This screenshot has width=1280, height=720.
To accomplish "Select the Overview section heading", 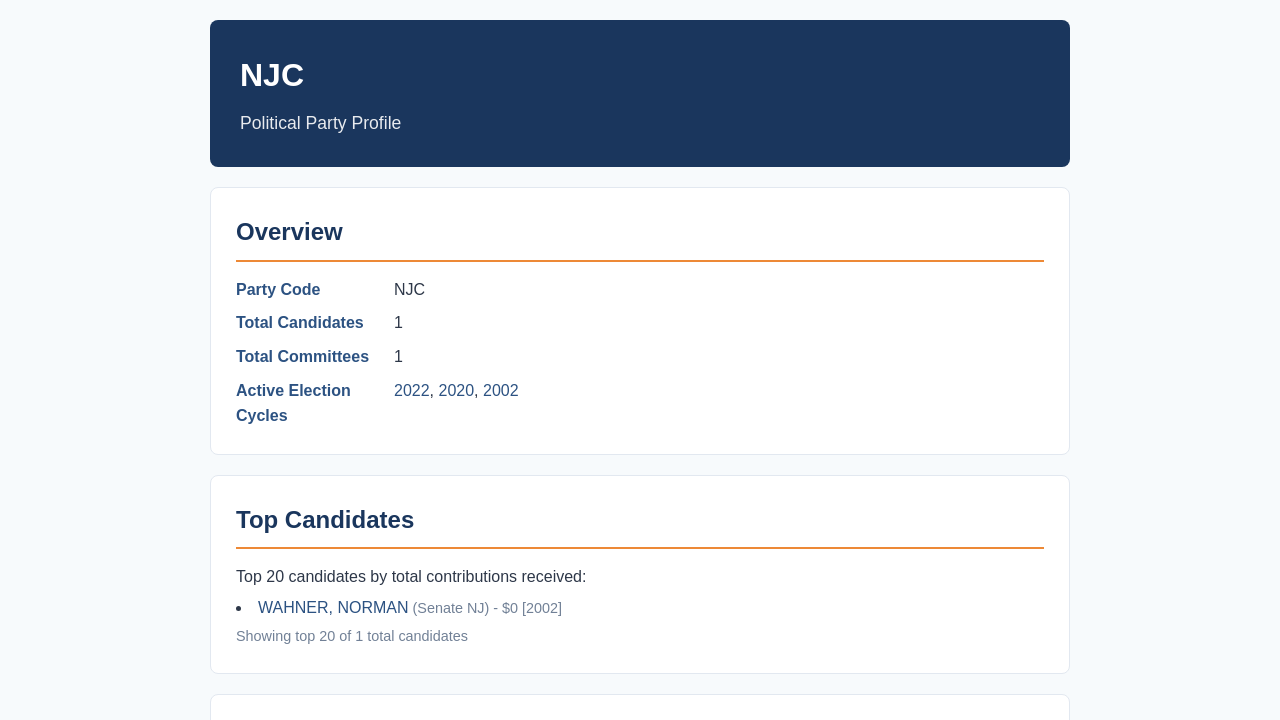I will coord(289,232).
